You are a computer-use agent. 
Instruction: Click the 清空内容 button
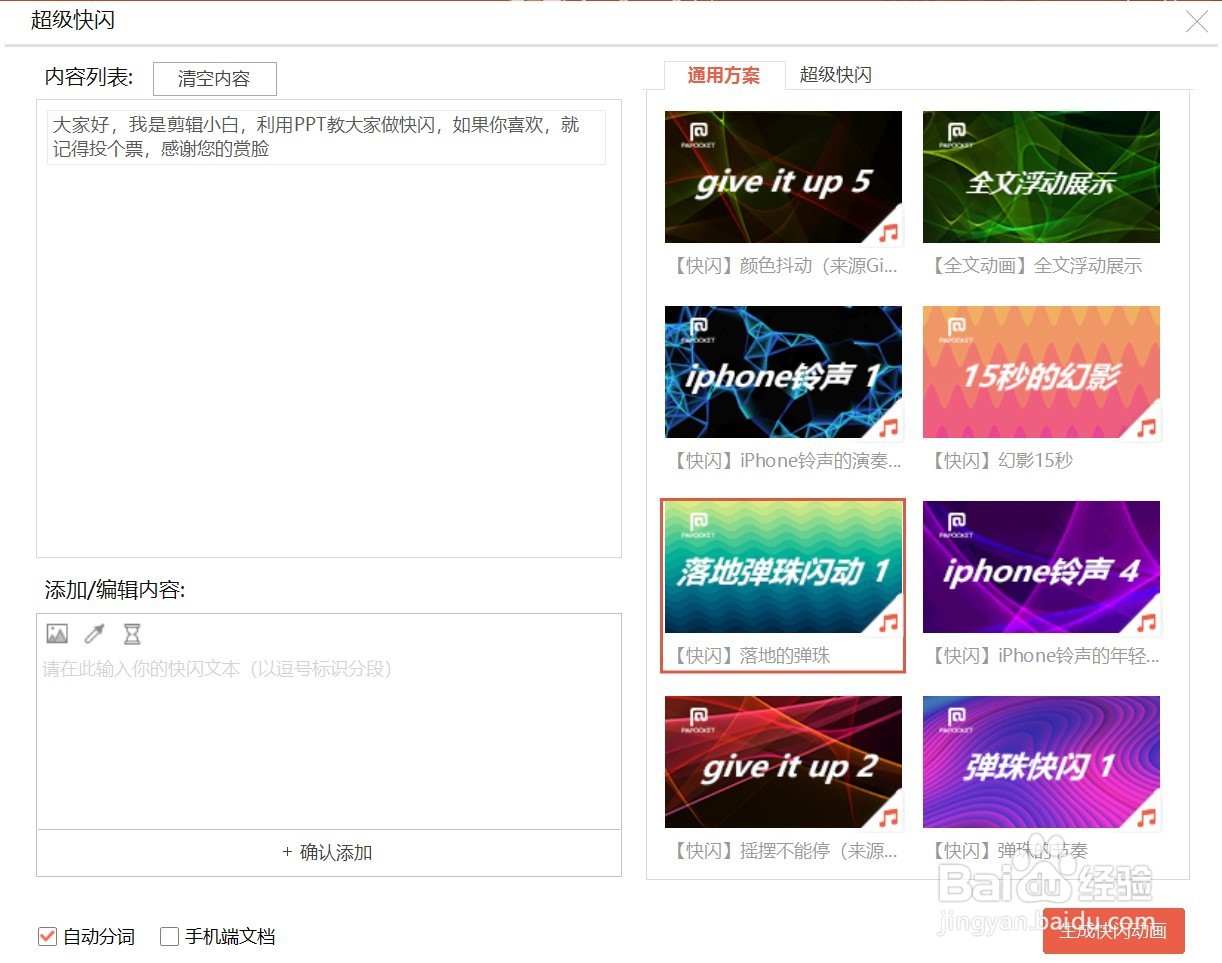tap(214, 79)
